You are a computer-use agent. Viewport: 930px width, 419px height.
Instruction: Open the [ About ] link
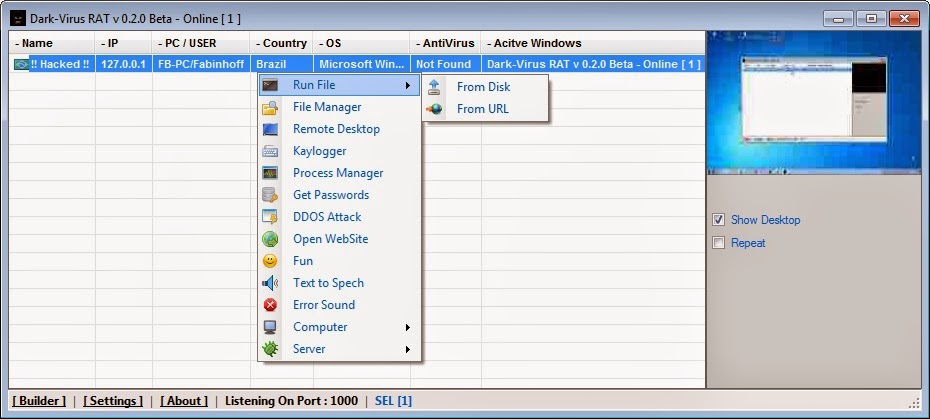tap(184, 401)
